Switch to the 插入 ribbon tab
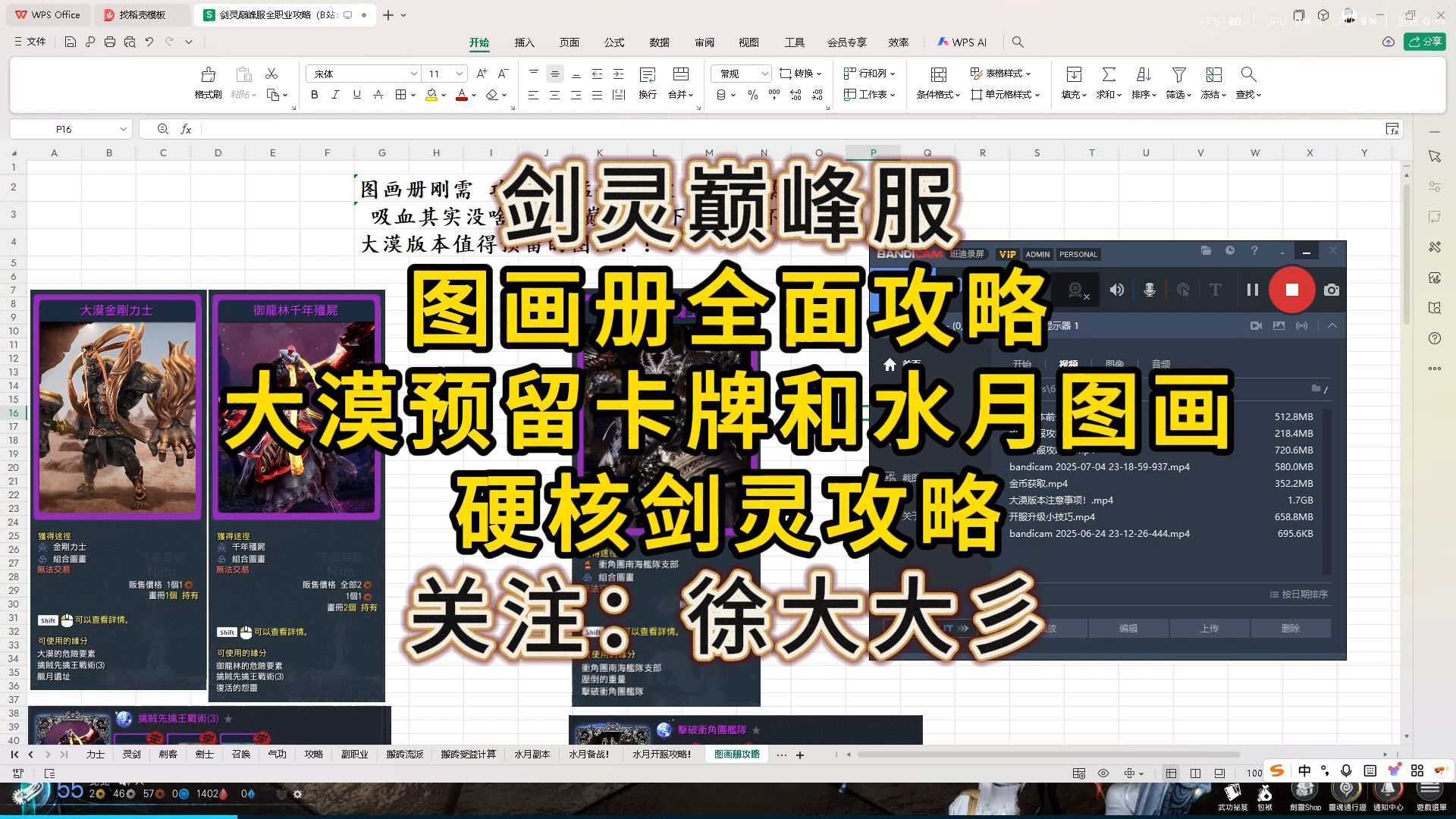Viewport: 1456px width, 819px height. (x=523, y=43)
